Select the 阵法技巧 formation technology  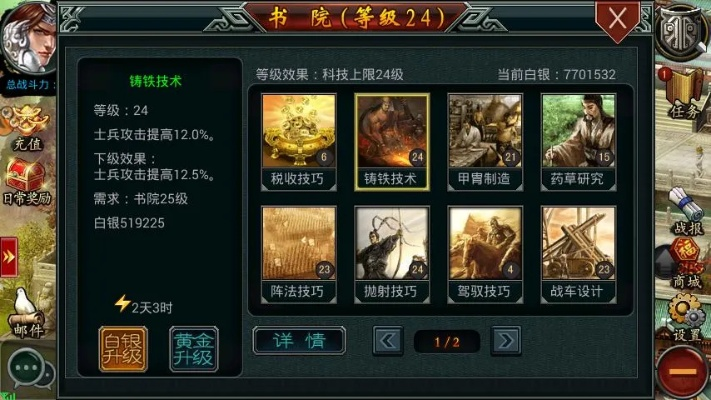298,254
